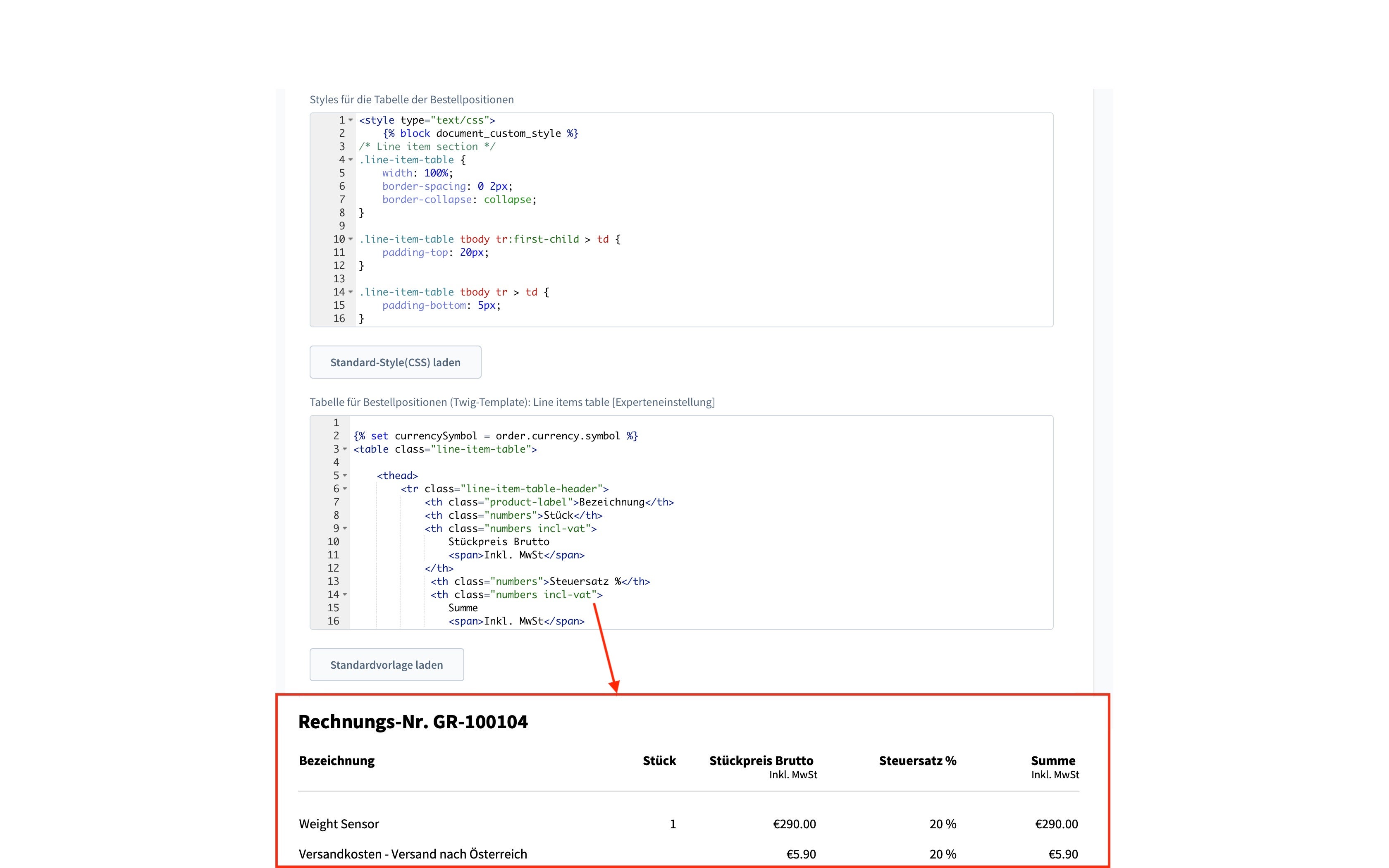Click the 'Steuersatz %' th code line

540,581
